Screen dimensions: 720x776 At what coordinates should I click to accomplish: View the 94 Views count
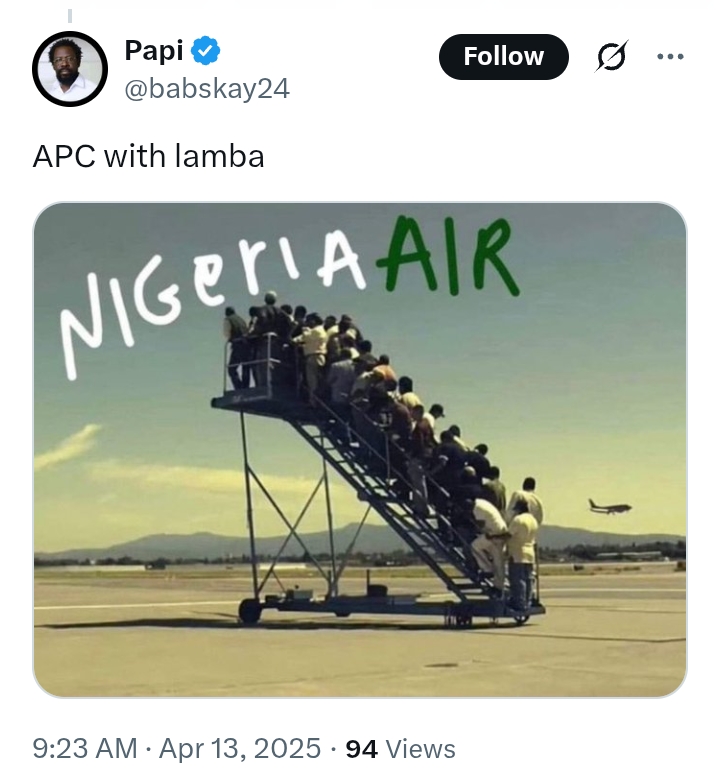tap(361, 748)
